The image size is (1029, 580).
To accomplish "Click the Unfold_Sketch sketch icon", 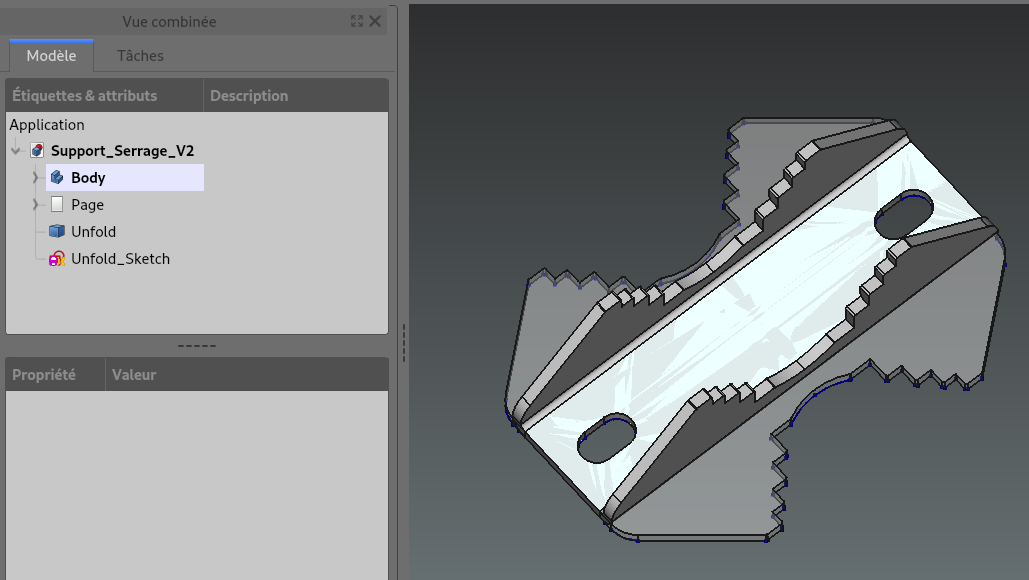I will 57,259.
